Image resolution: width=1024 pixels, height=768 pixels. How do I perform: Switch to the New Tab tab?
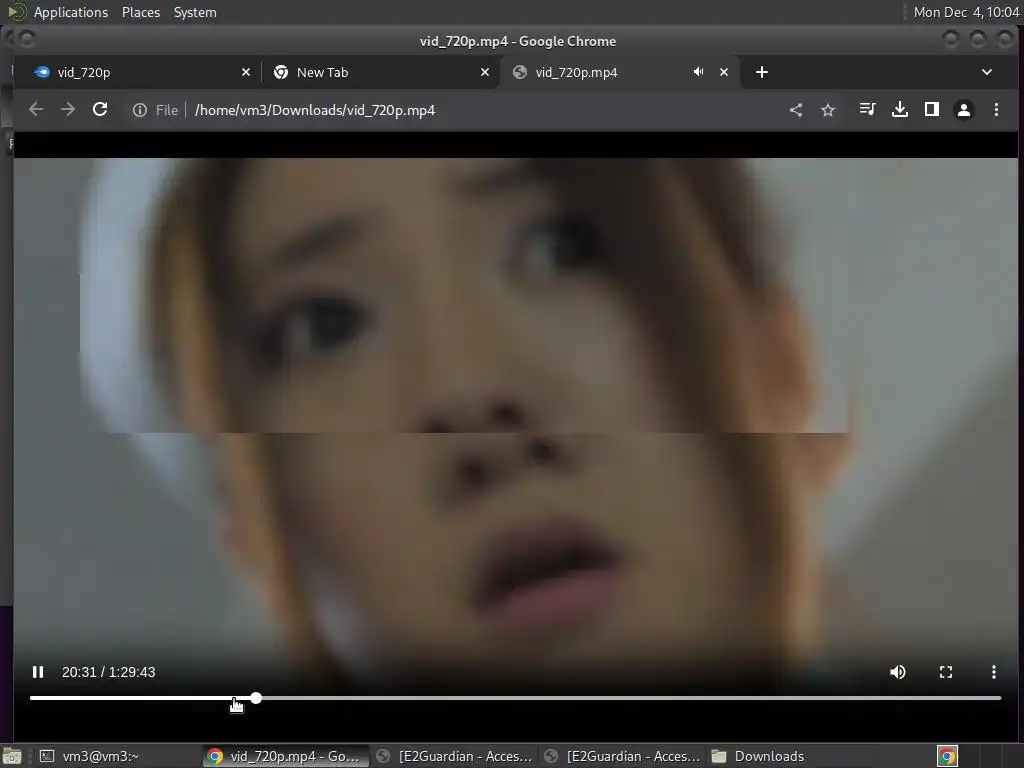(x=381, y=72)
